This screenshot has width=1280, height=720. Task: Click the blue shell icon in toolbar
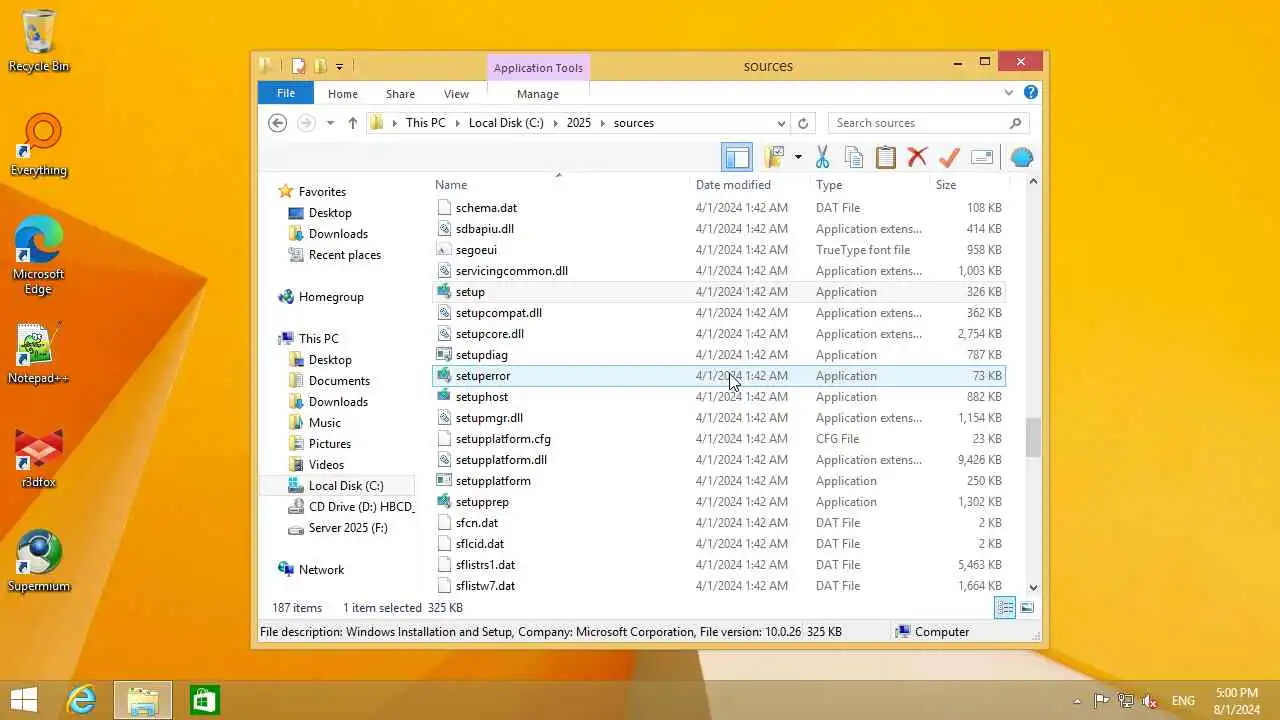pos(1021,157)
